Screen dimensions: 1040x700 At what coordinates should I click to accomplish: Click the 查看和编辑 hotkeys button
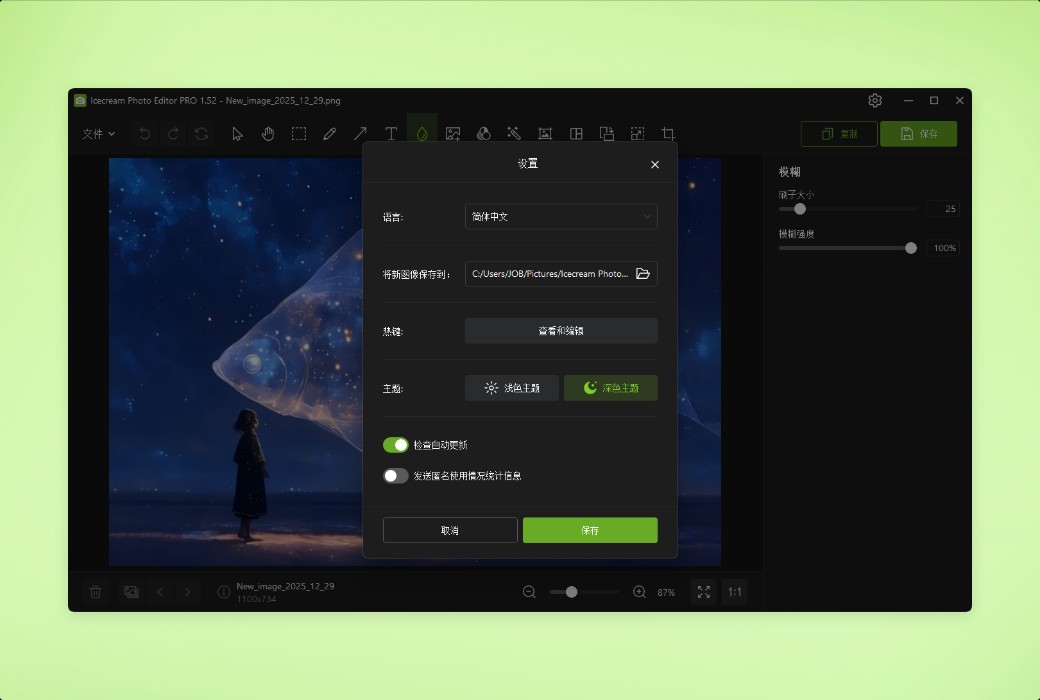tap(560, 330)
